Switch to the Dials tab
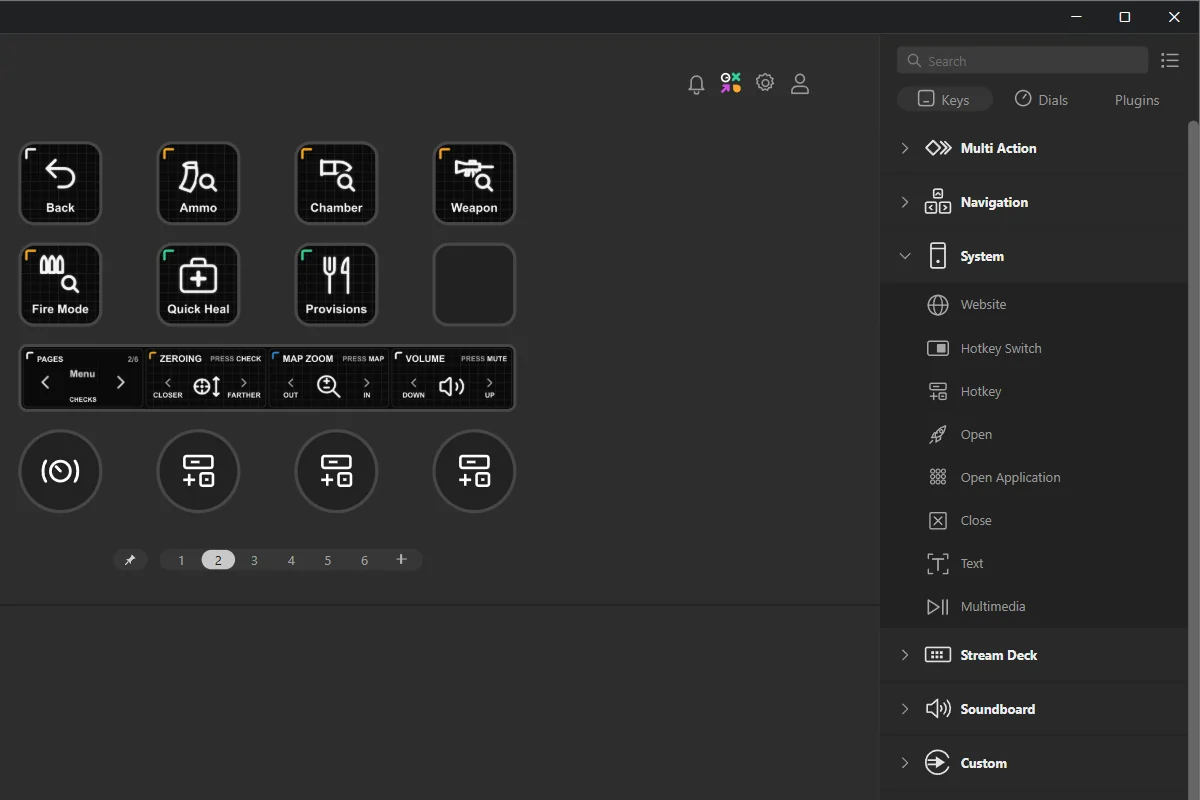 point(1041,100)
